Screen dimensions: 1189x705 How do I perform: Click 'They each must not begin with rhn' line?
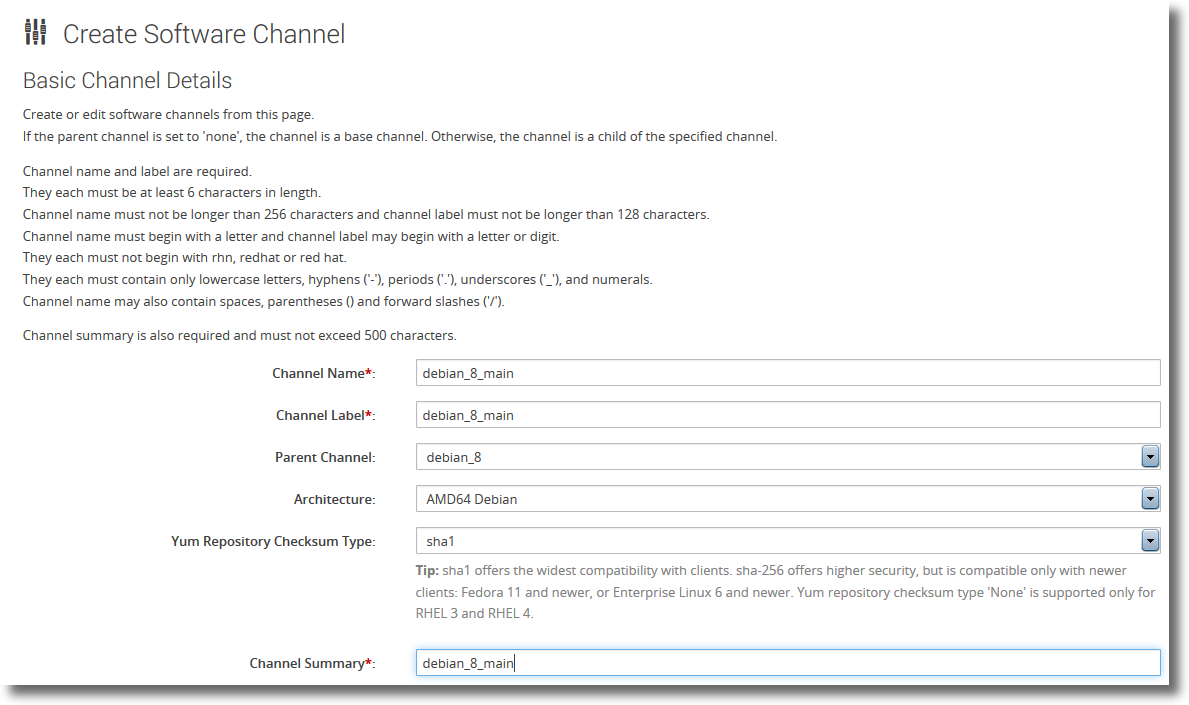coord(185,258)
